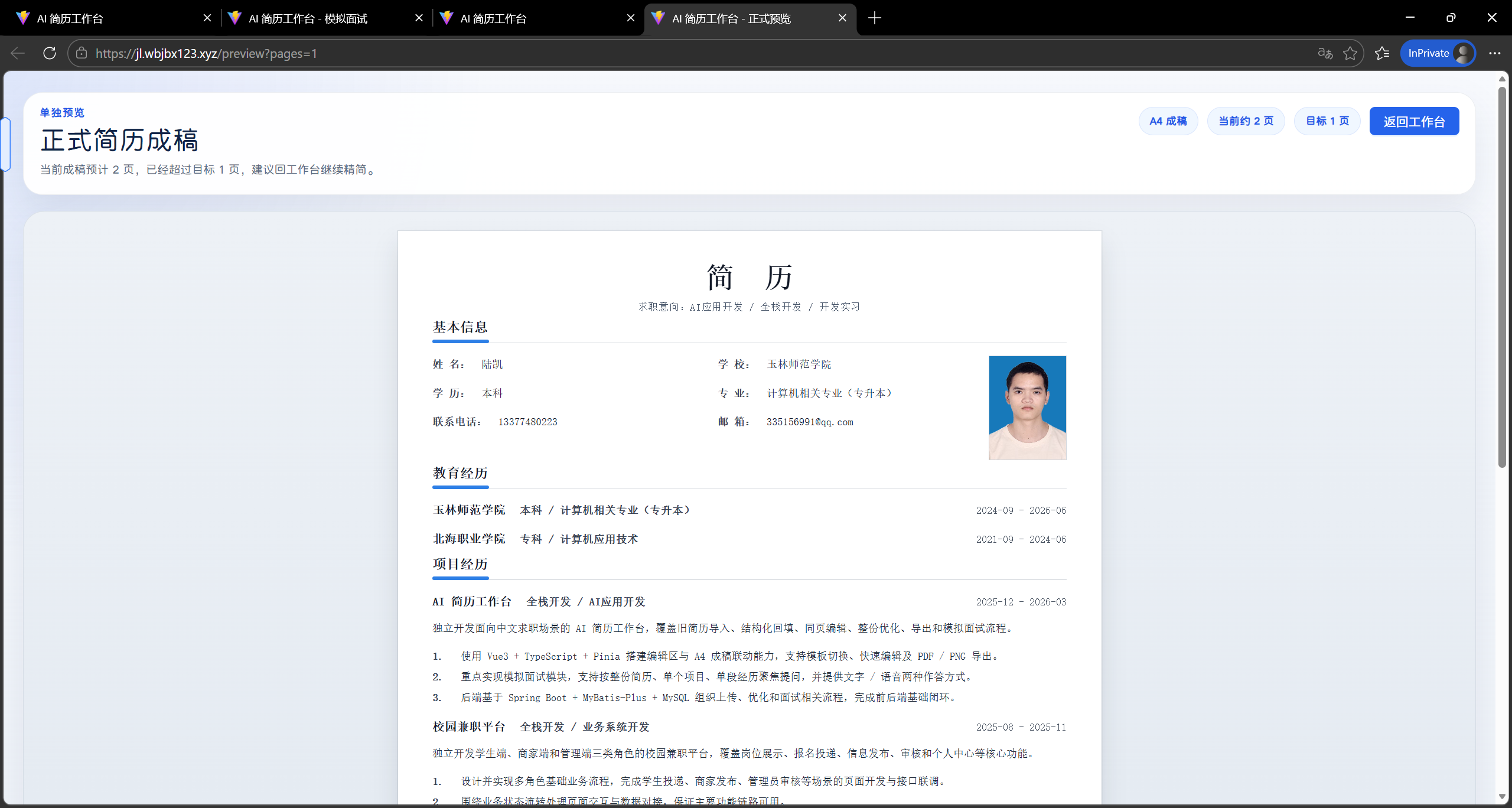Click the back navigation arrow
Viewport: 1512px width, 808px height.
(x=17, y=53)
